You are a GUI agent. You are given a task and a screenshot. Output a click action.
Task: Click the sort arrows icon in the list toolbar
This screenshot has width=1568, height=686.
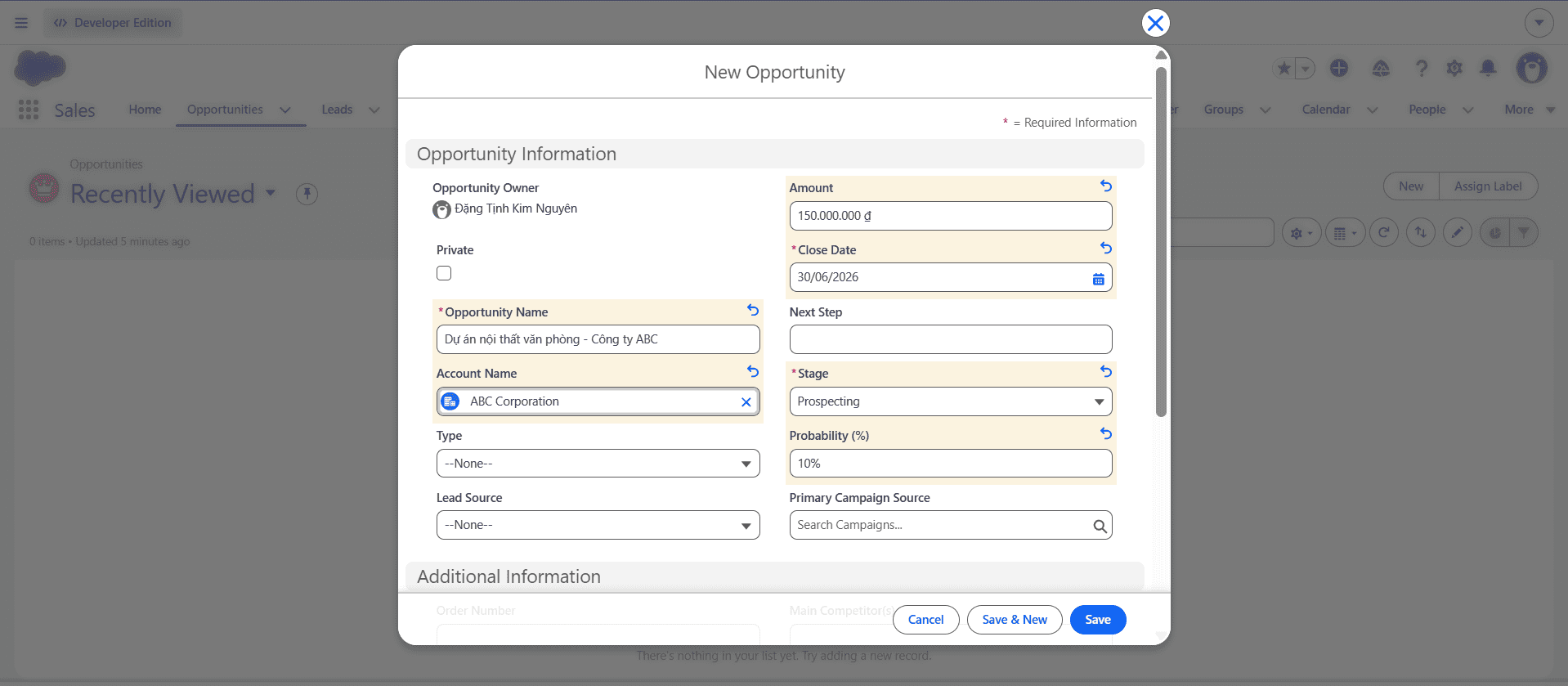pos(1421,233)
